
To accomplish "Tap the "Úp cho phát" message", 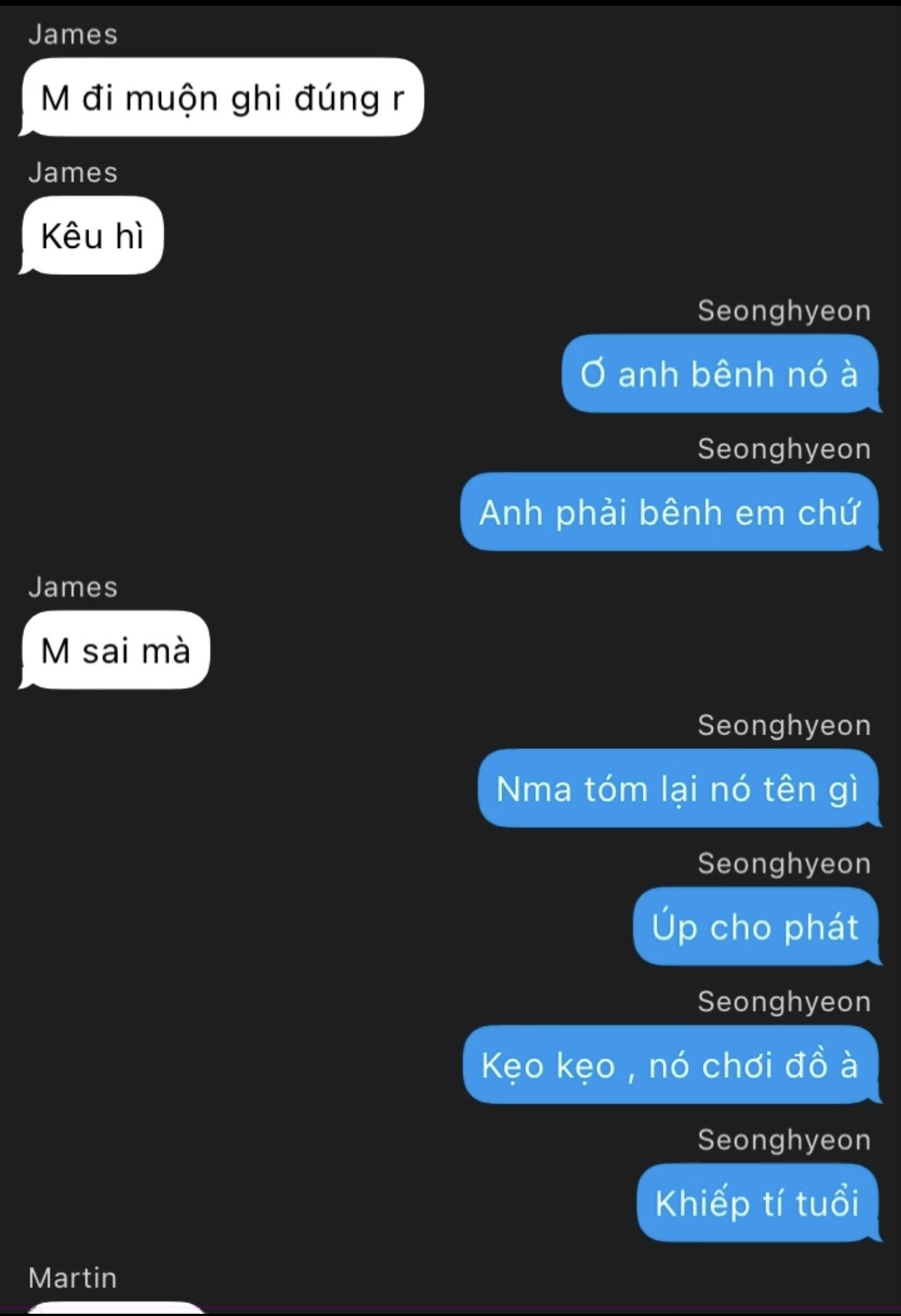I will (x=757, y=926).
